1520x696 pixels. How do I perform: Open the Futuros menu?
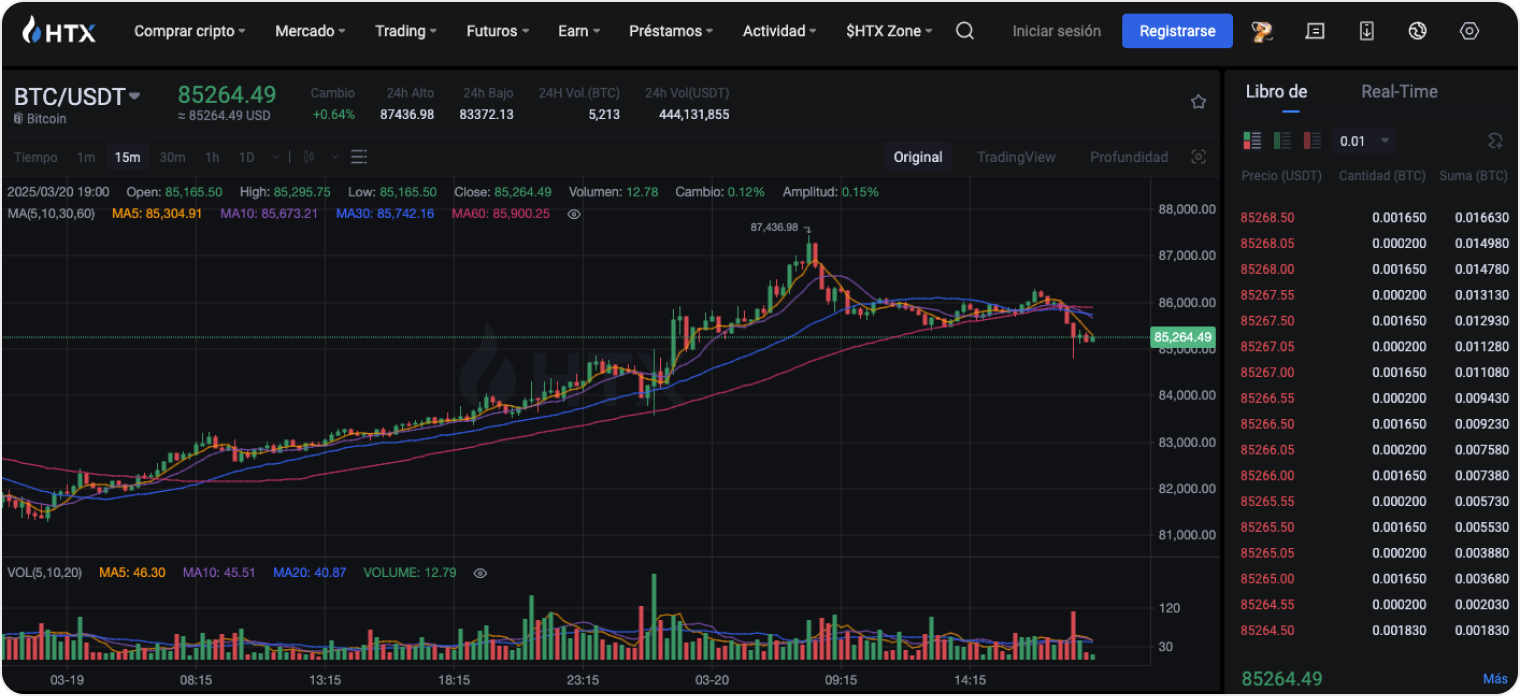[497, 31]
